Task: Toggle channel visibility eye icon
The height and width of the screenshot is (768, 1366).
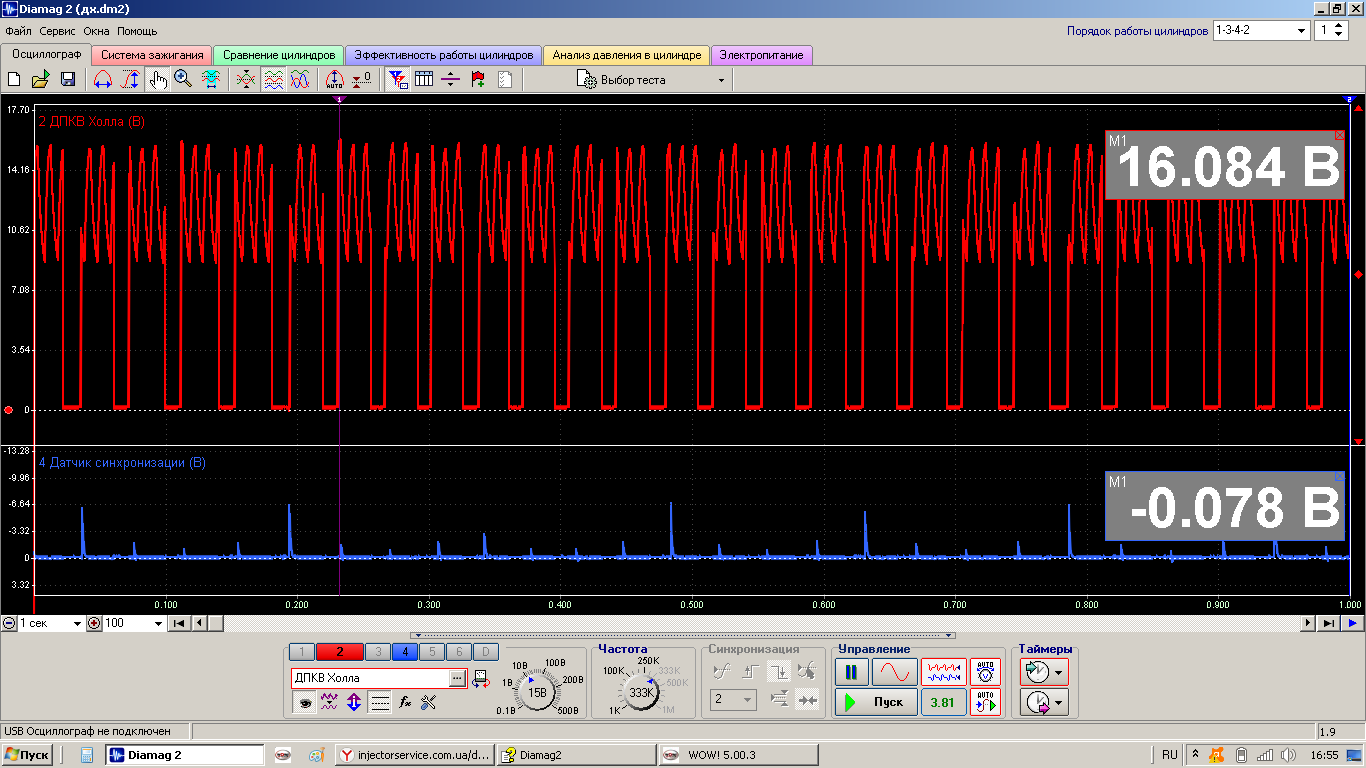Action: [x=303, y=703]
